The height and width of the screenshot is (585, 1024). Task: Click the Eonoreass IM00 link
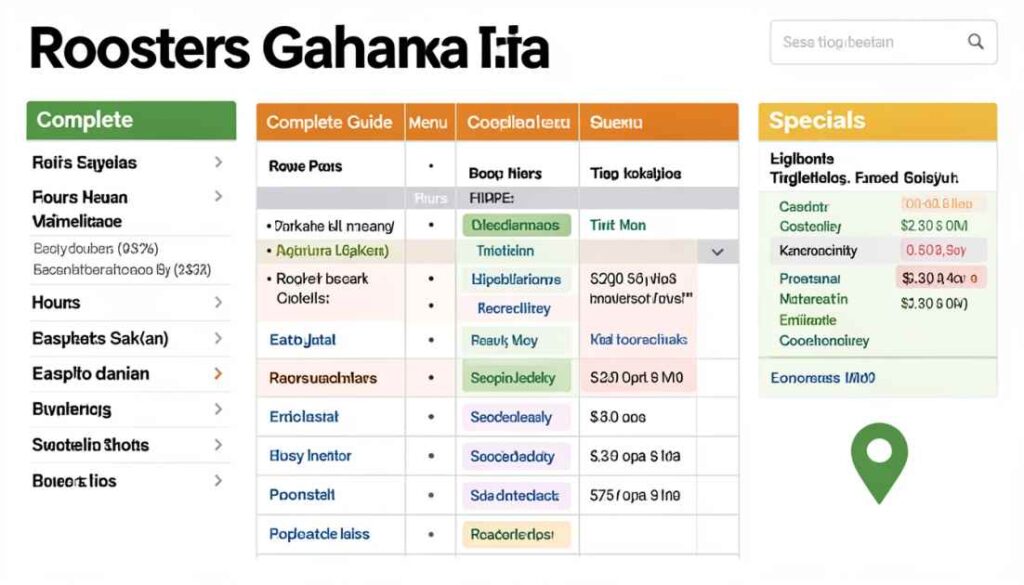822,378
